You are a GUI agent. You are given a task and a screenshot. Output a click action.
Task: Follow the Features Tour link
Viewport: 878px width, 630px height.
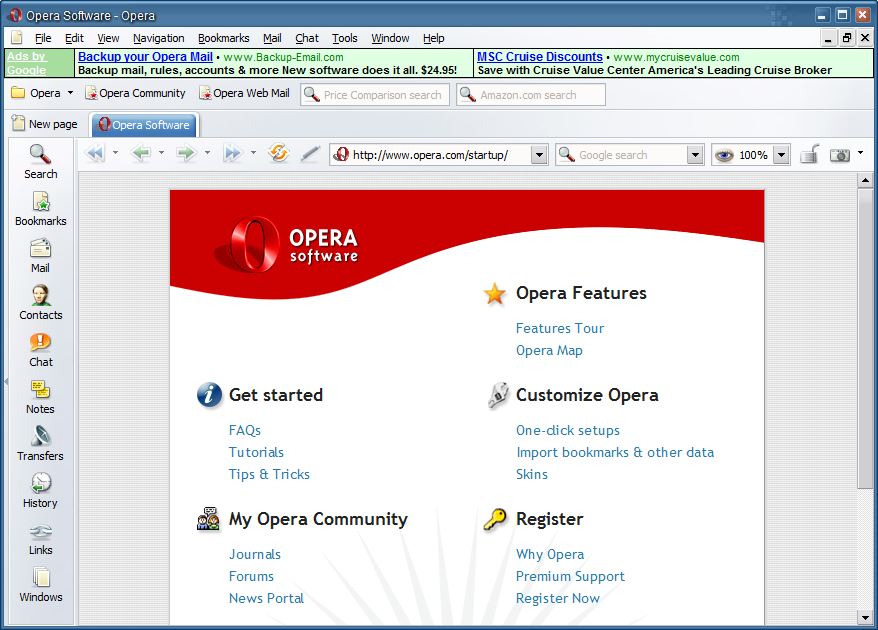tap(560, 328)
